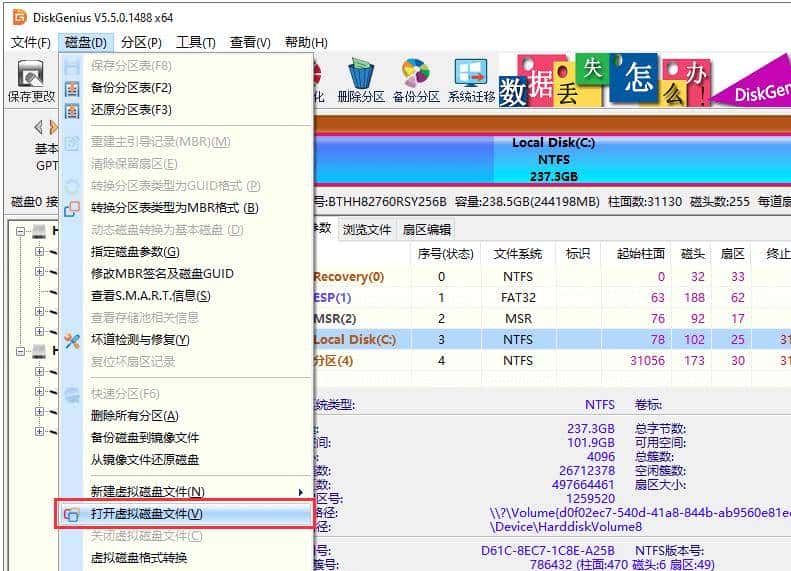
Task: Click the DiskGenius app logo in title bar
Action: pyautogui.click(x=19, y=18)
